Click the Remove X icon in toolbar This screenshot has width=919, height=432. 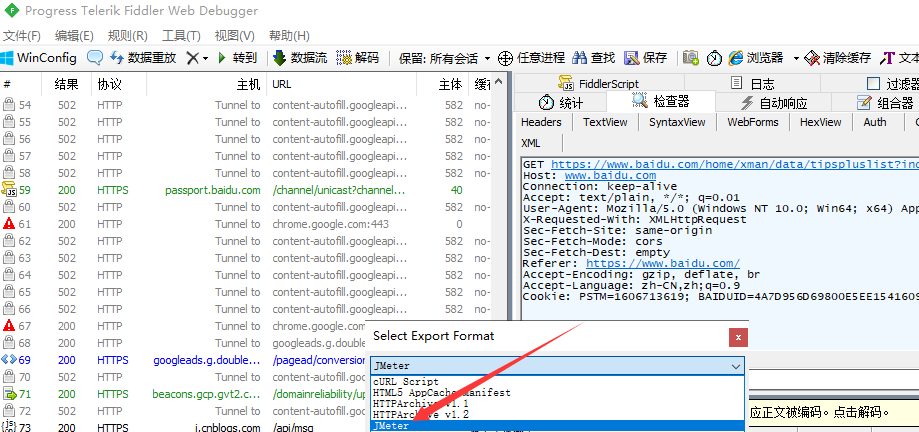tap(192, 57)
